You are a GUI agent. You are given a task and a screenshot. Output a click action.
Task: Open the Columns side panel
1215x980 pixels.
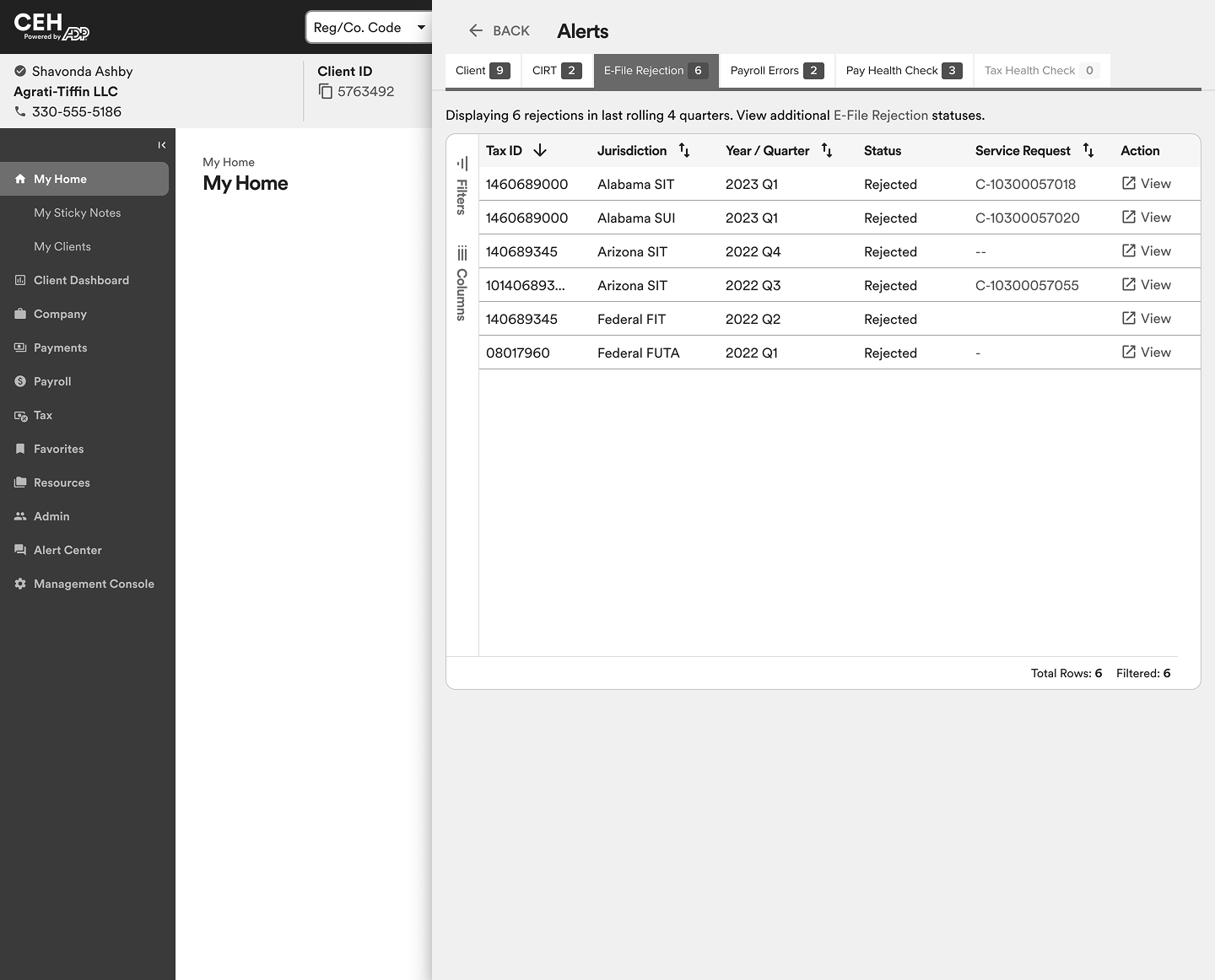(x=462, y=283)
